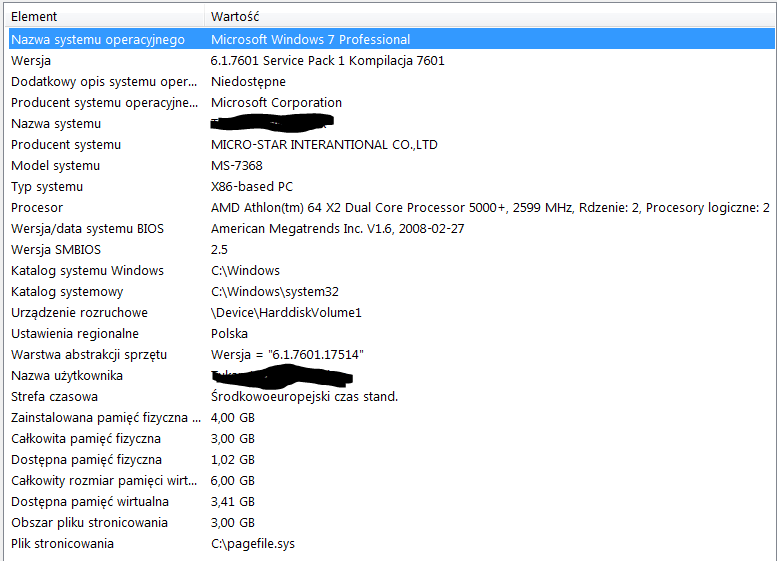777x561 pixels.
Task: Select the Plik stronicowania row
Action: [x=62, y=543]
